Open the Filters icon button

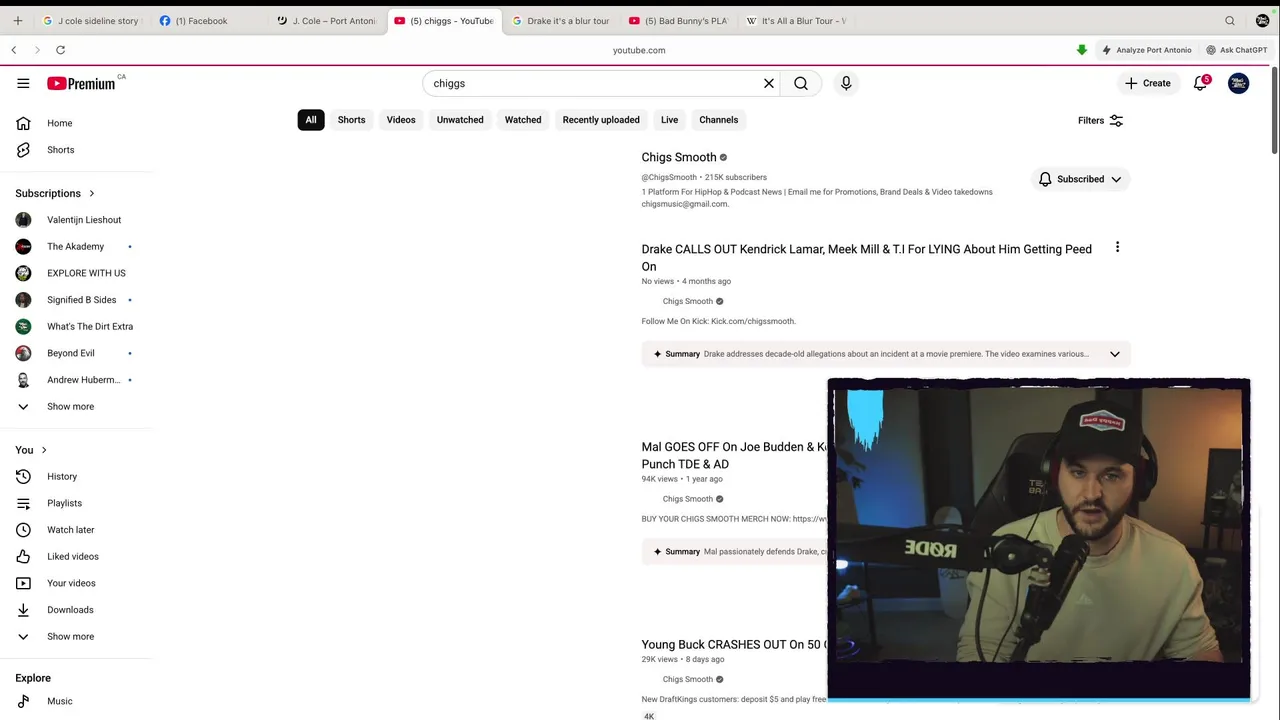pos(1116,120)
